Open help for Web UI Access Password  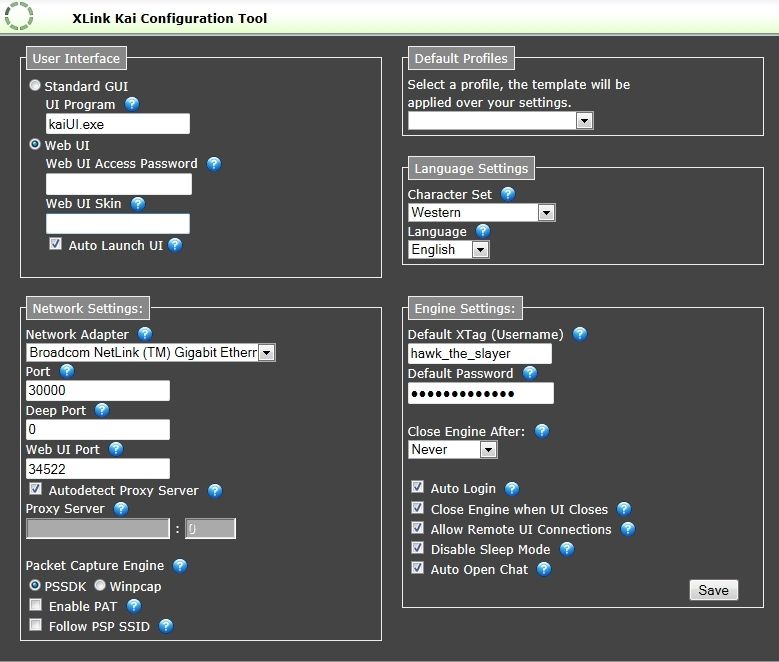pos(214,164)
